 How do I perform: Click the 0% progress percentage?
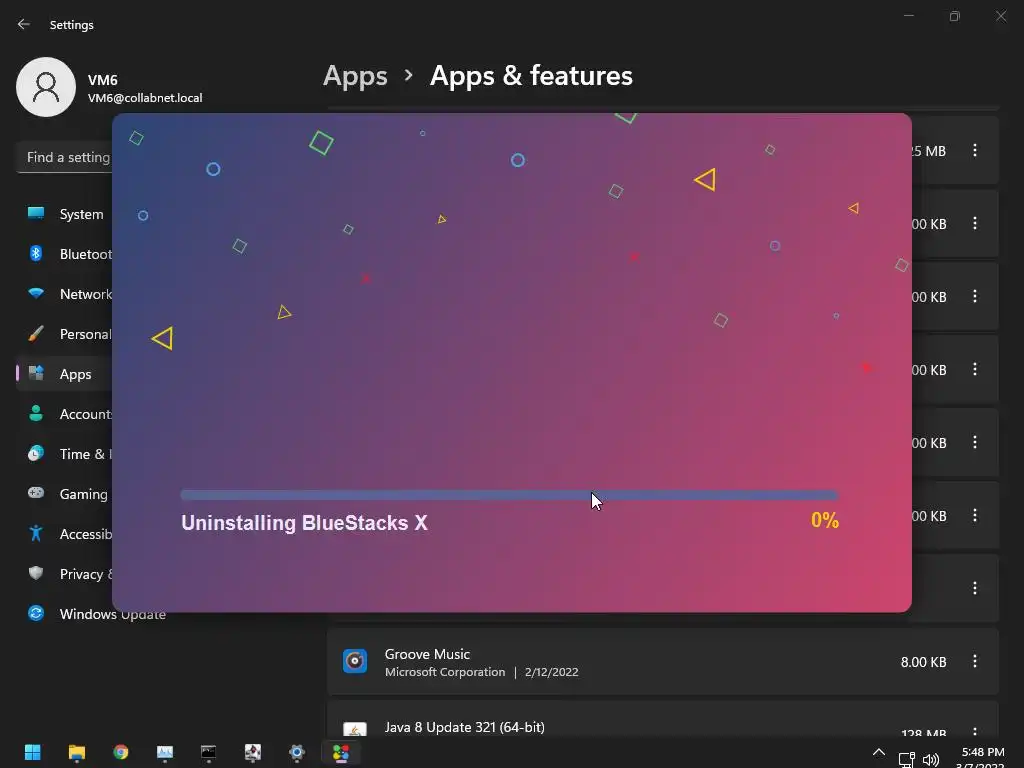click(825, 520)
